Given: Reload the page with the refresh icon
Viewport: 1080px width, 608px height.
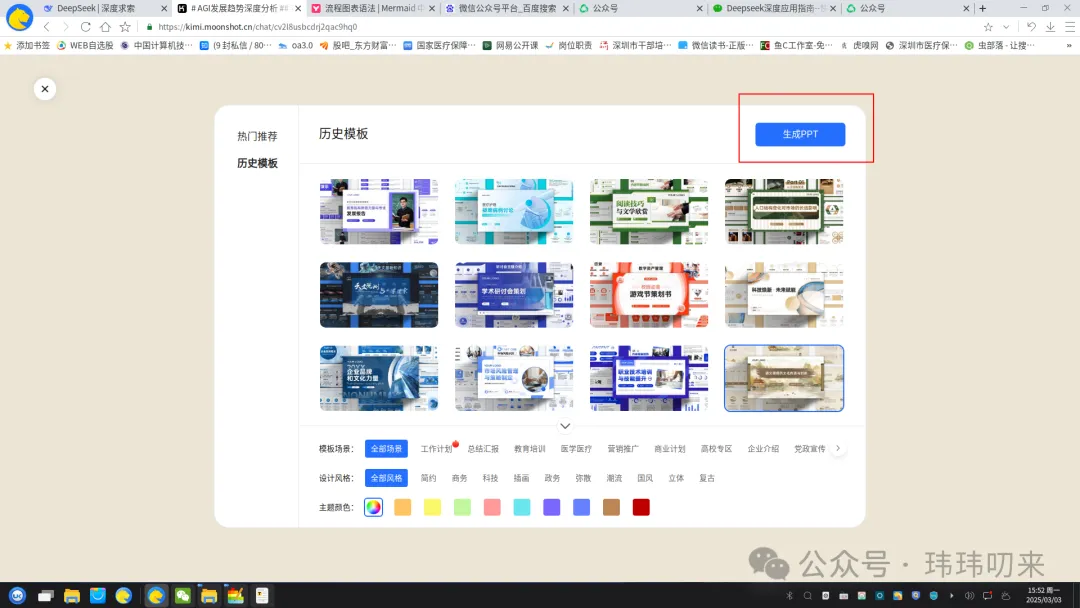Looking at the screenshot, I should 85,27.
